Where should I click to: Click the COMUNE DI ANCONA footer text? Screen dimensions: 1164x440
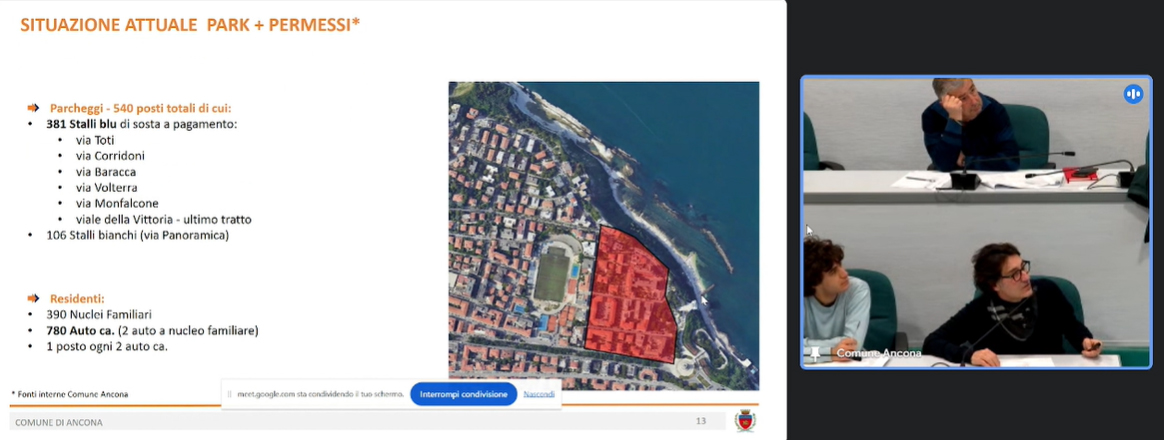pyautogui.click(x=59, y=423)
